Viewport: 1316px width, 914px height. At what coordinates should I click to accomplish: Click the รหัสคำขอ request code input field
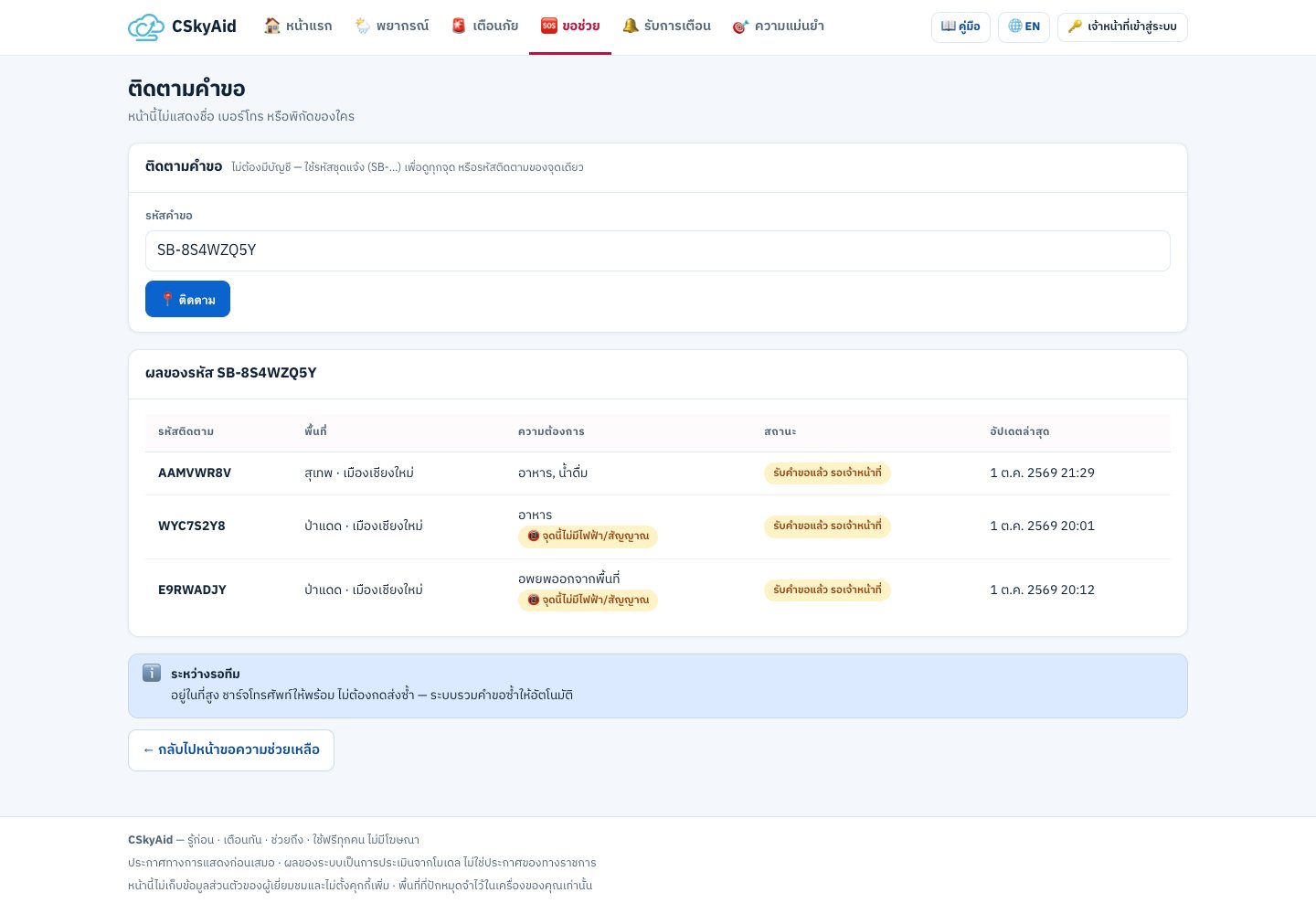pos(658,250)
